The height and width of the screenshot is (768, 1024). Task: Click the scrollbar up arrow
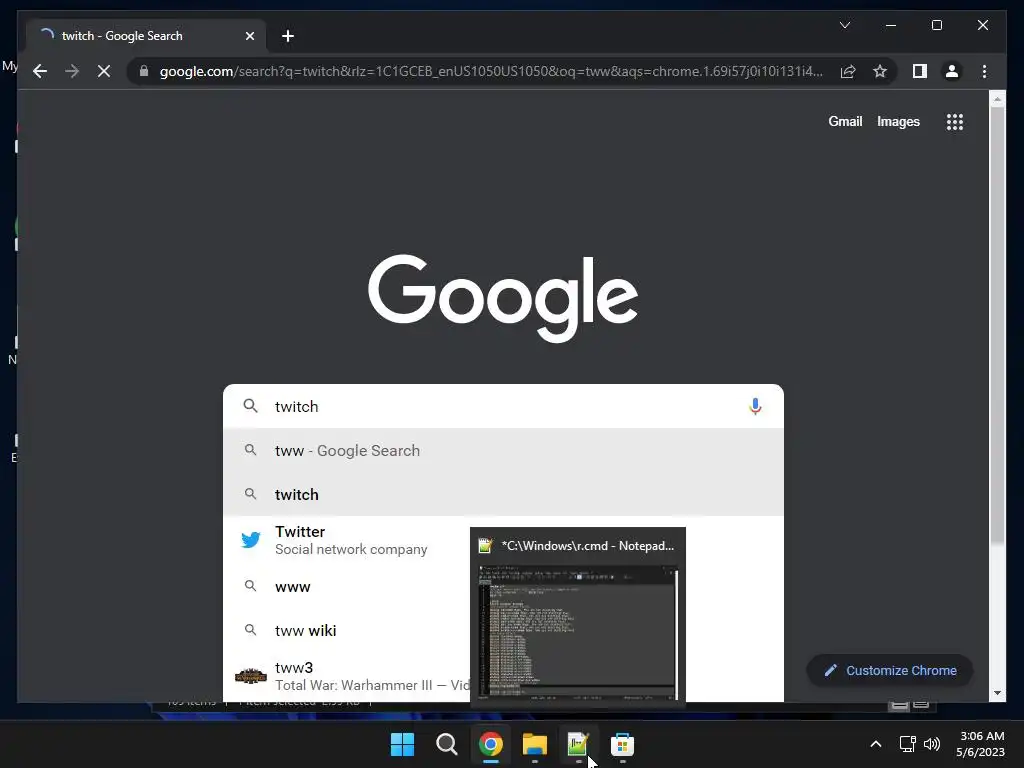(x=997, y=100)
